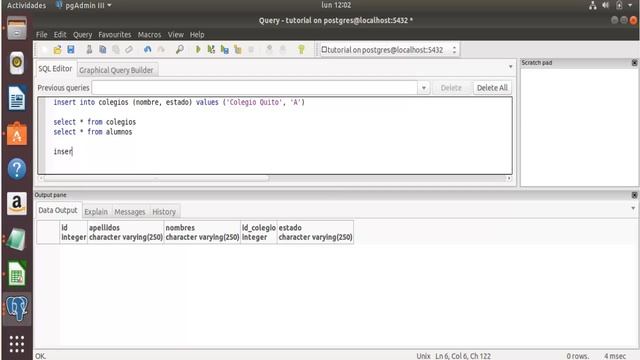Viewport: 640px width, 360px height.
Task: Close the Output pane
Action: click(x=634, y=195)
